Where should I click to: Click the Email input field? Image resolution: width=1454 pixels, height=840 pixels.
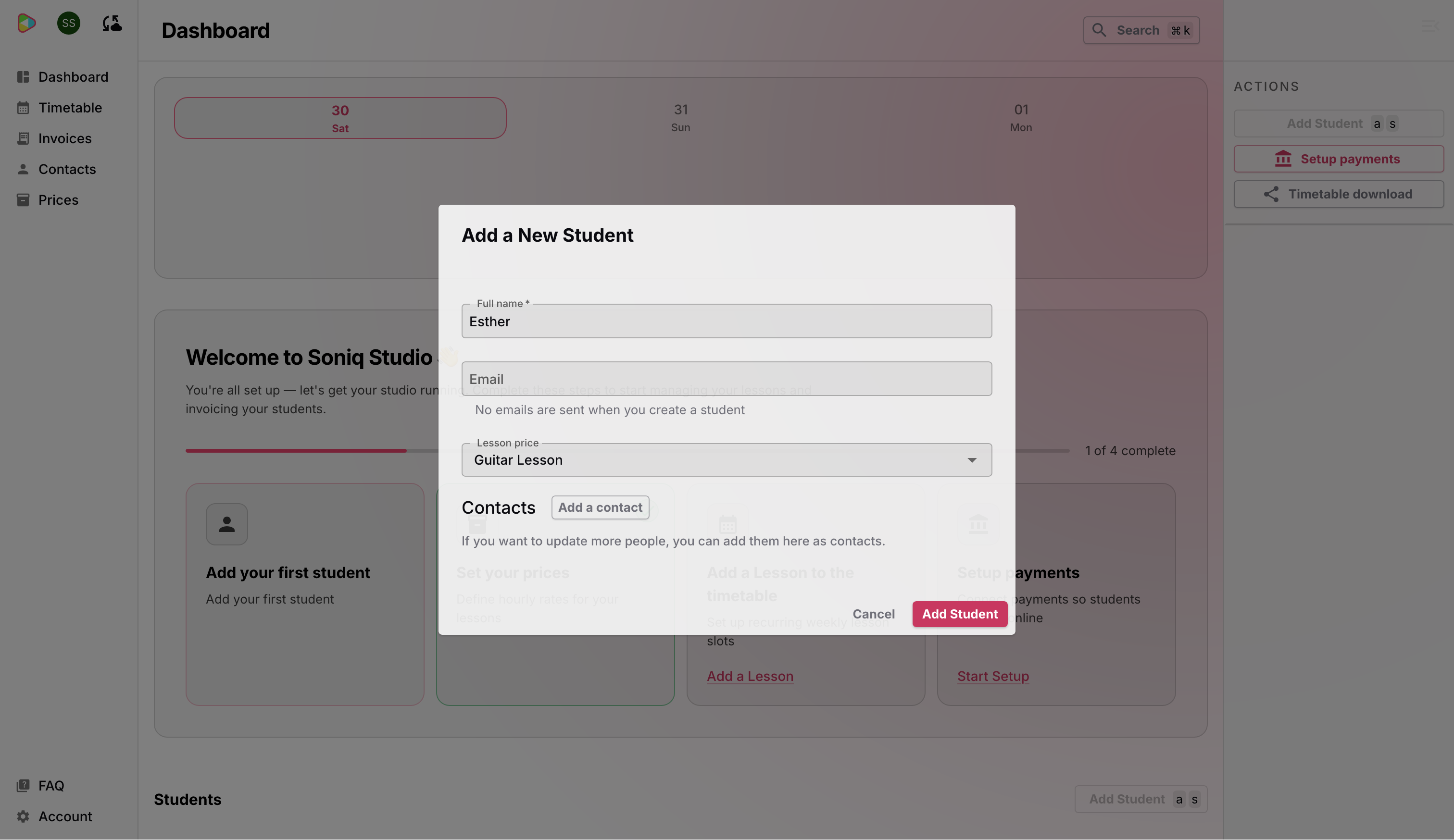pyautogui.click(x=727, y=379)
